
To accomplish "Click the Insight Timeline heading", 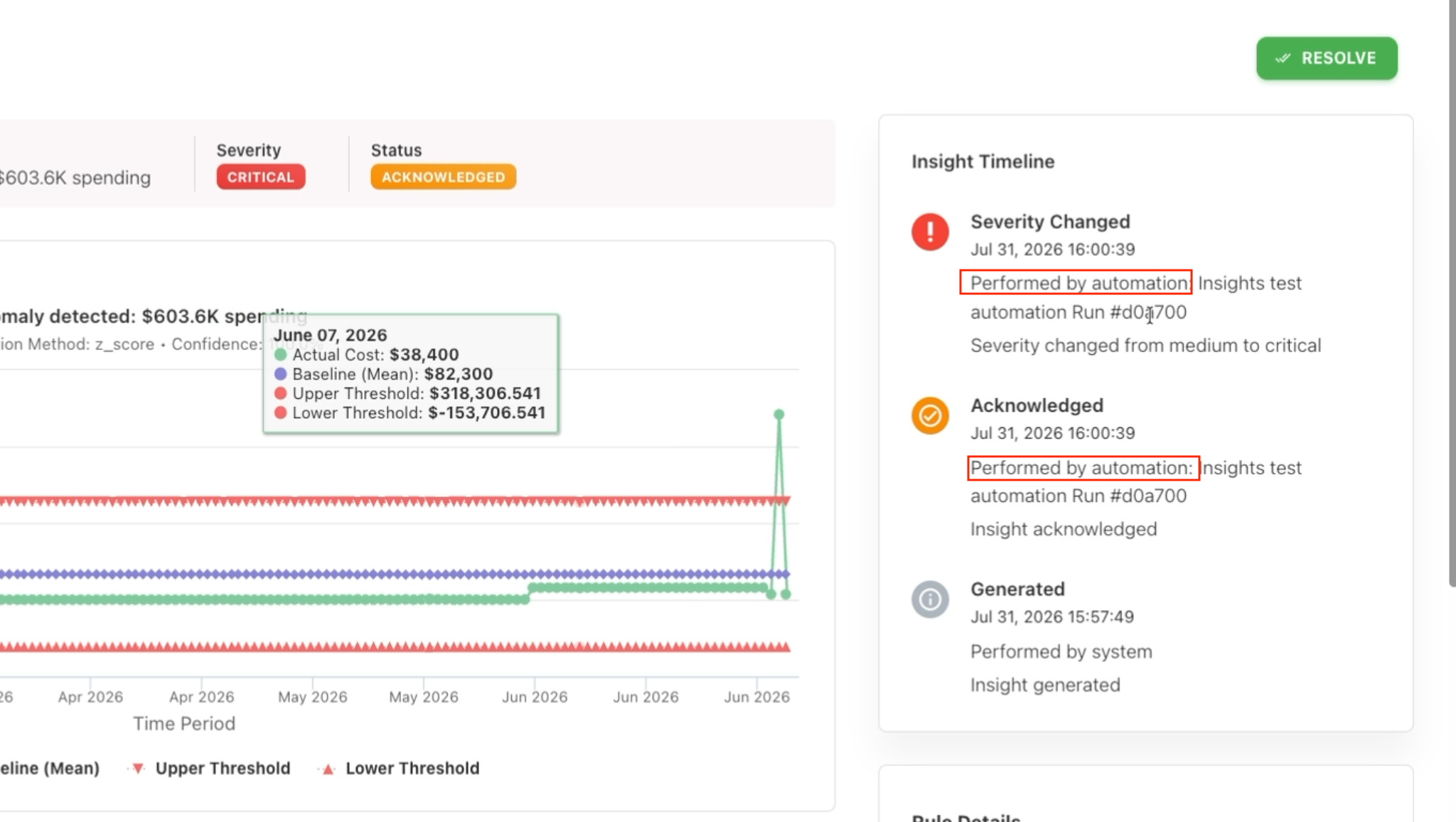I will pos(983,161).
